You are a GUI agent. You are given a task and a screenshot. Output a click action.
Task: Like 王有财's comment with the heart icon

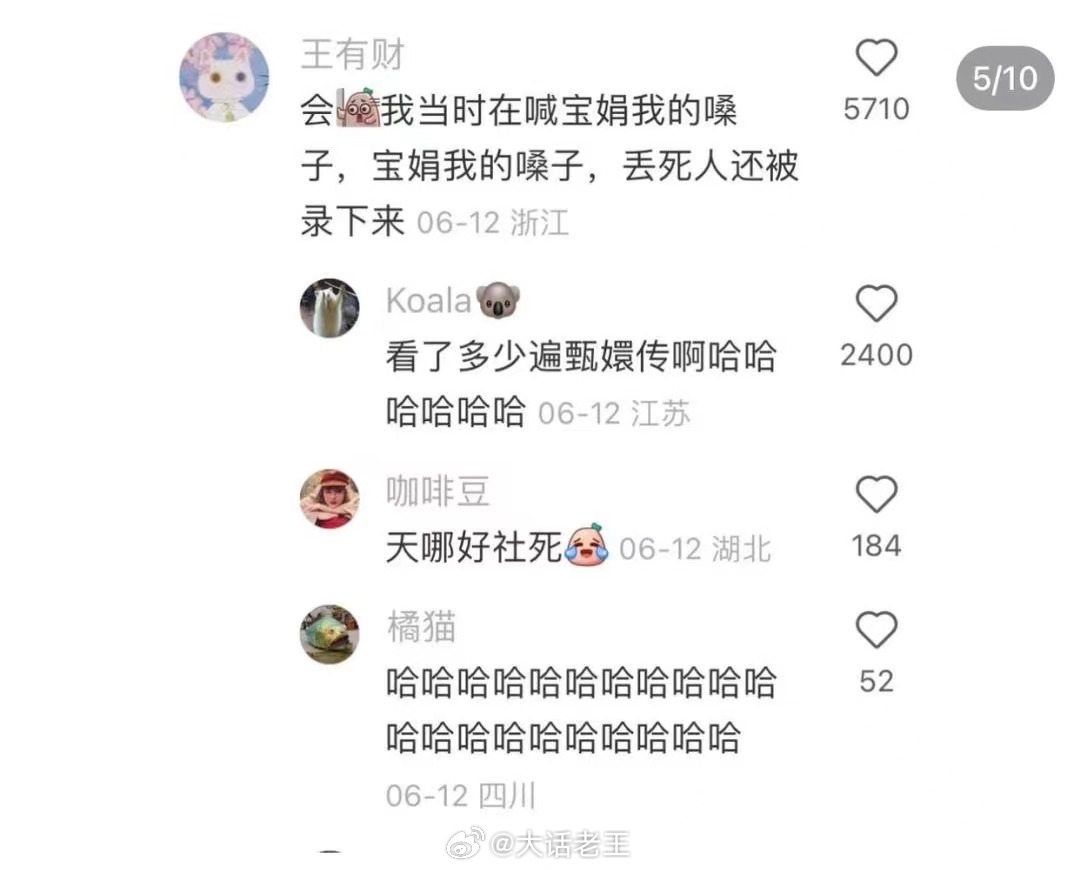click(876, 58)
